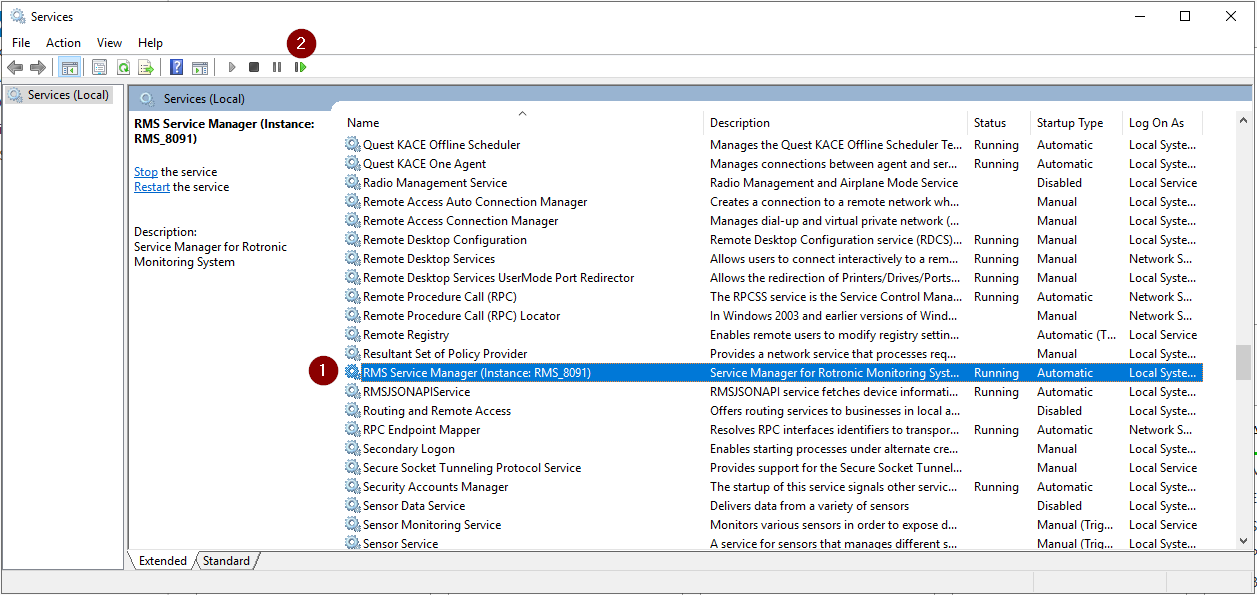Click the Stop Service square button
This screenshot has height=595, width=1257.
click(x=254, y=67)
